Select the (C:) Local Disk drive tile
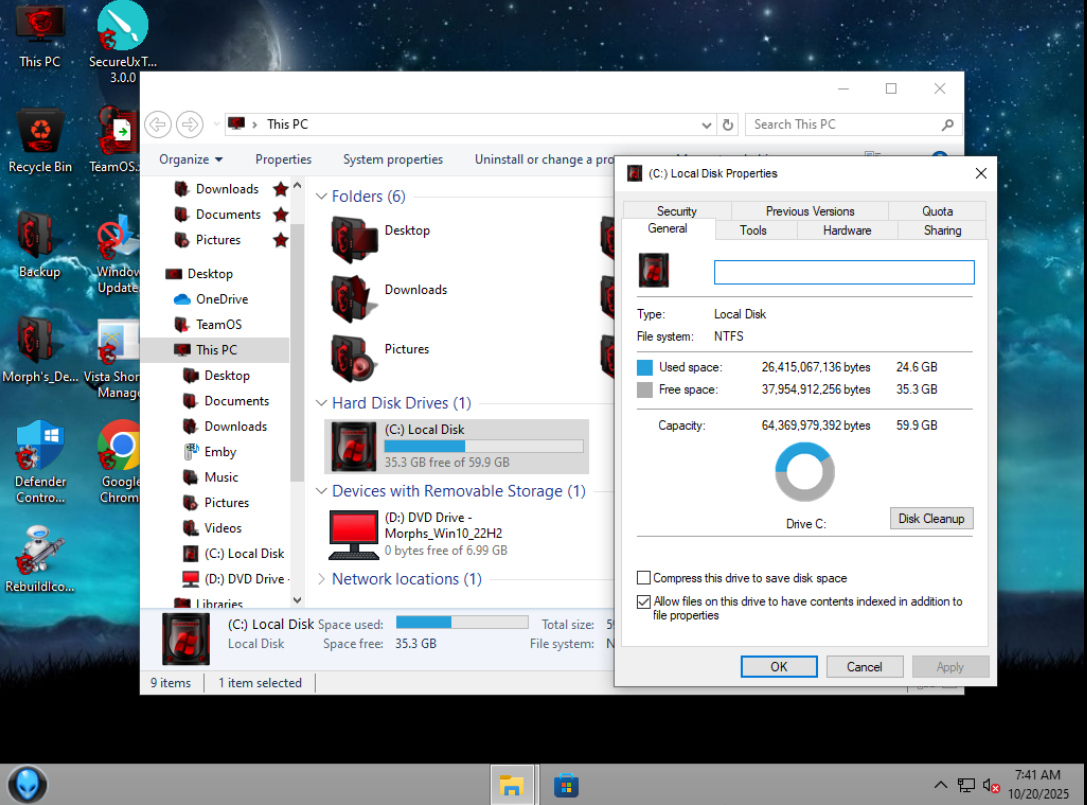Screen dimensions: 1087x805 457,446
